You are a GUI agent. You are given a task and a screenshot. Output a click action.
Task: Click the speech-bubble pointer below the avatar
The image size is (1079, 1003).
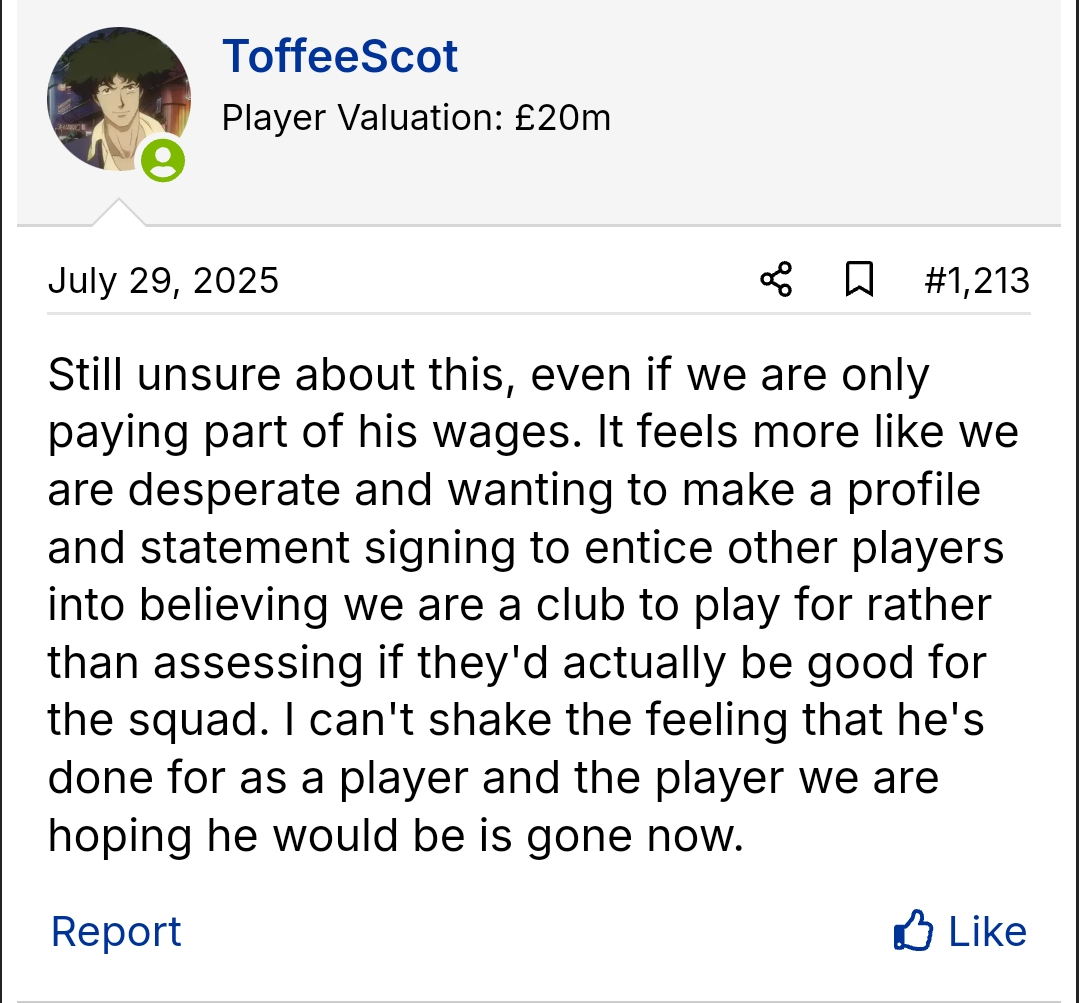[118, 213]
